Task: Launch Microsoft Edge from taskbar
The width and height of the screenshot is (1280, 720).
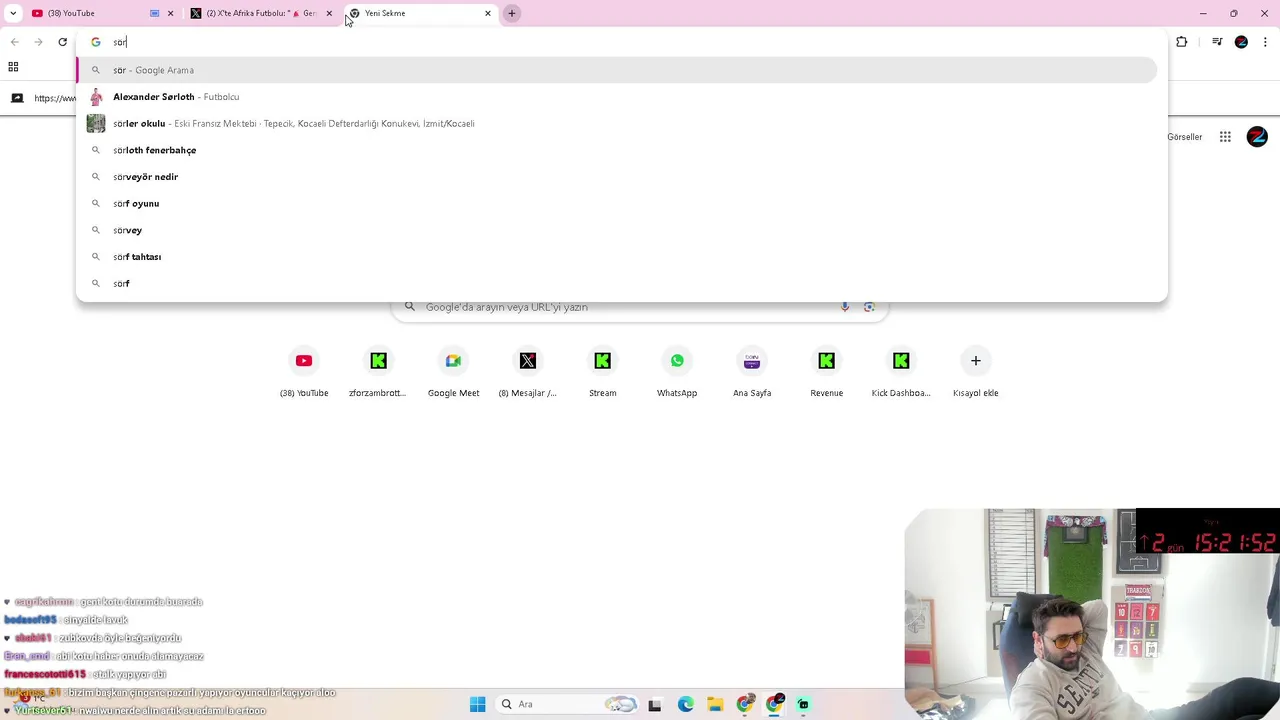Action: pyautogui.click(x=685, y=704)
